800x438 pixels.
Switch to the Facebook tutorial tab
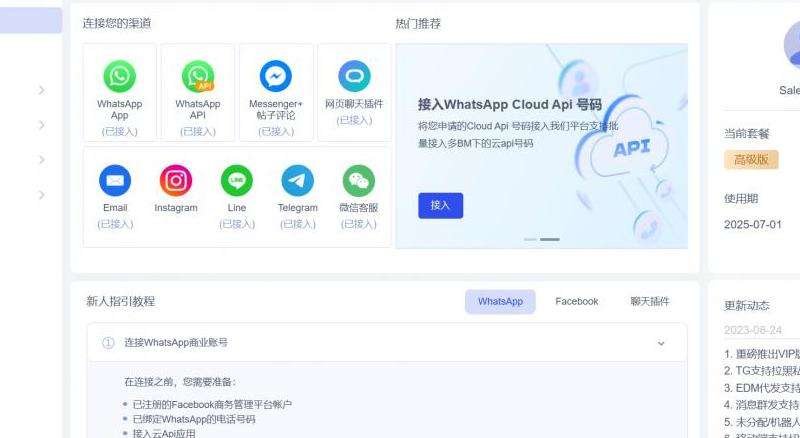pos(577,302)
